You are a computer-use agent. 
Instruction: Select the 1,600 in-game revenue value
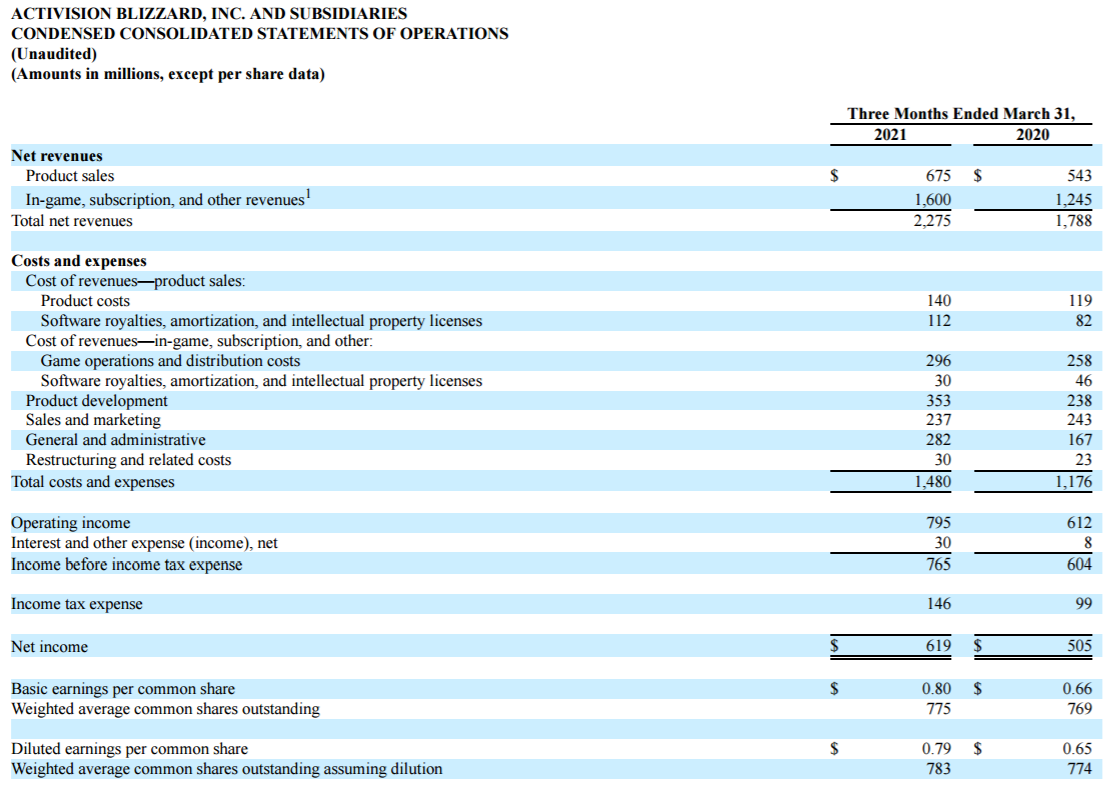[933, 200]
